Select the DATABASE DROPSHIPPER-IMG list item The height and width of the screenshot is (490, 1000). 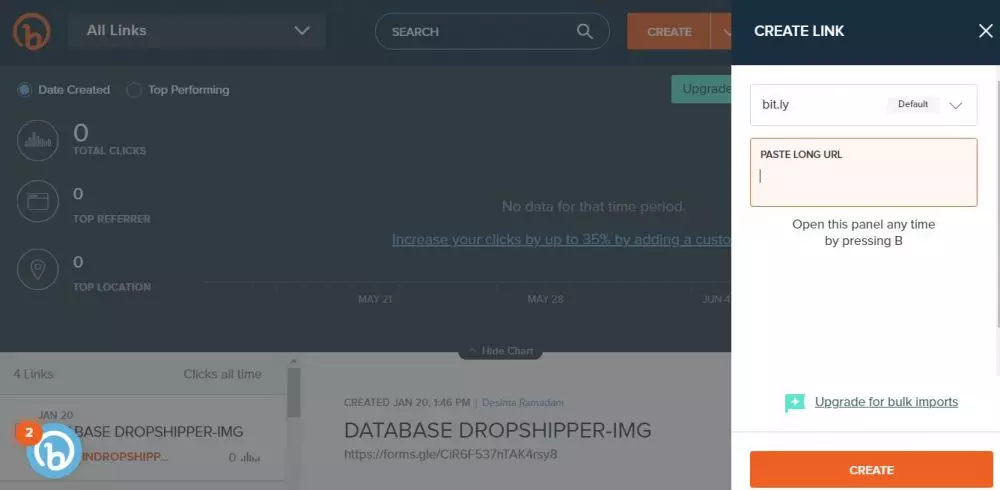coord(143,438)
